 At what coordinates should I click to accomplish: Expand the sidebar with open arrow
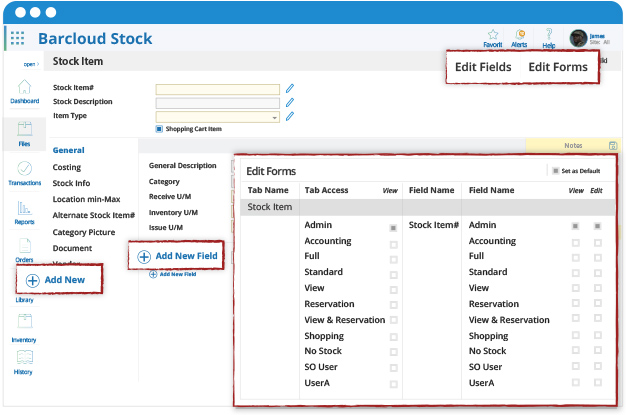pyautogui.click(x=31, y=64)
